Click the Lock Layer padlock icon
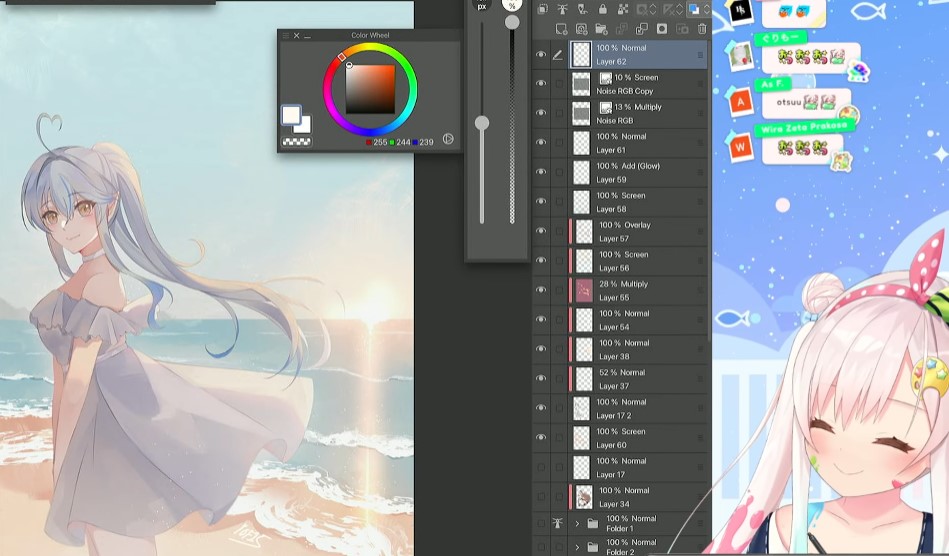This screenshot has height=556, width=949. coord(603,9)
